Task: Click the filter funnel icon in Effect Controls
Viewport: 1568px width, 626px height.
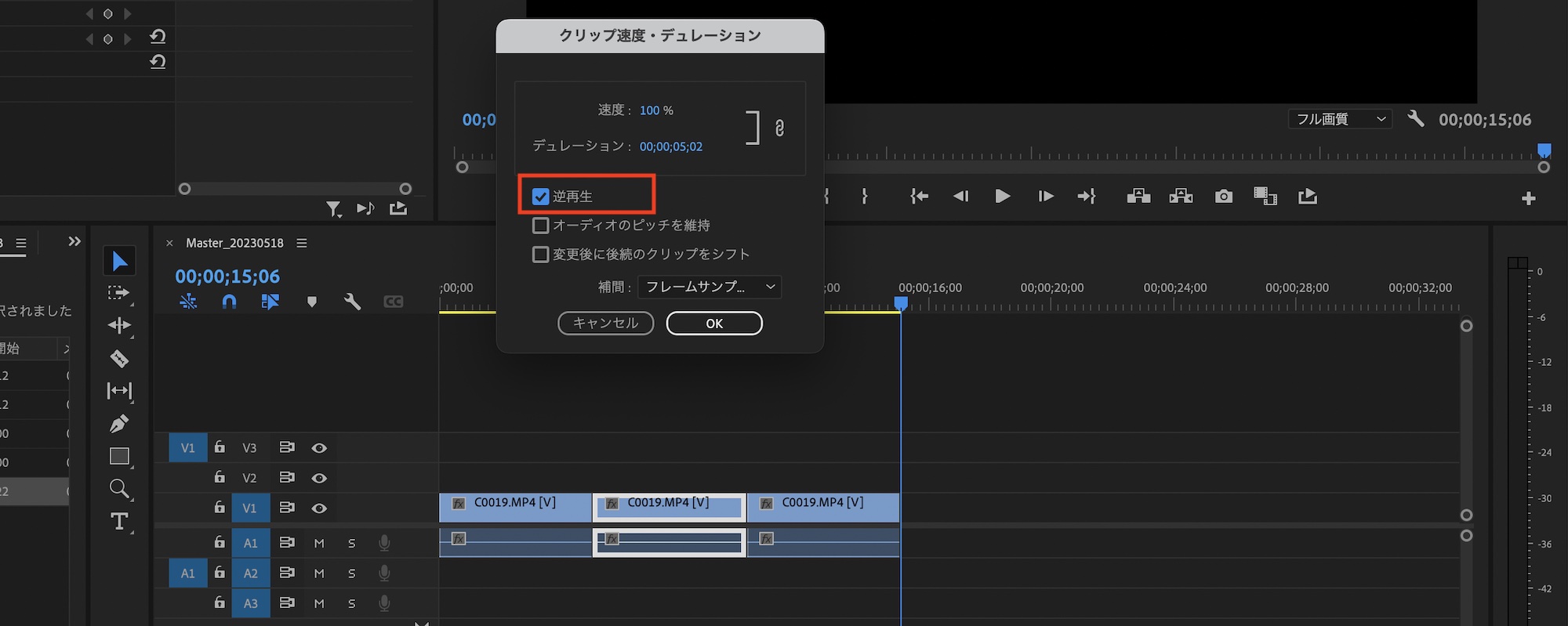Action: (x=334, y=209)
